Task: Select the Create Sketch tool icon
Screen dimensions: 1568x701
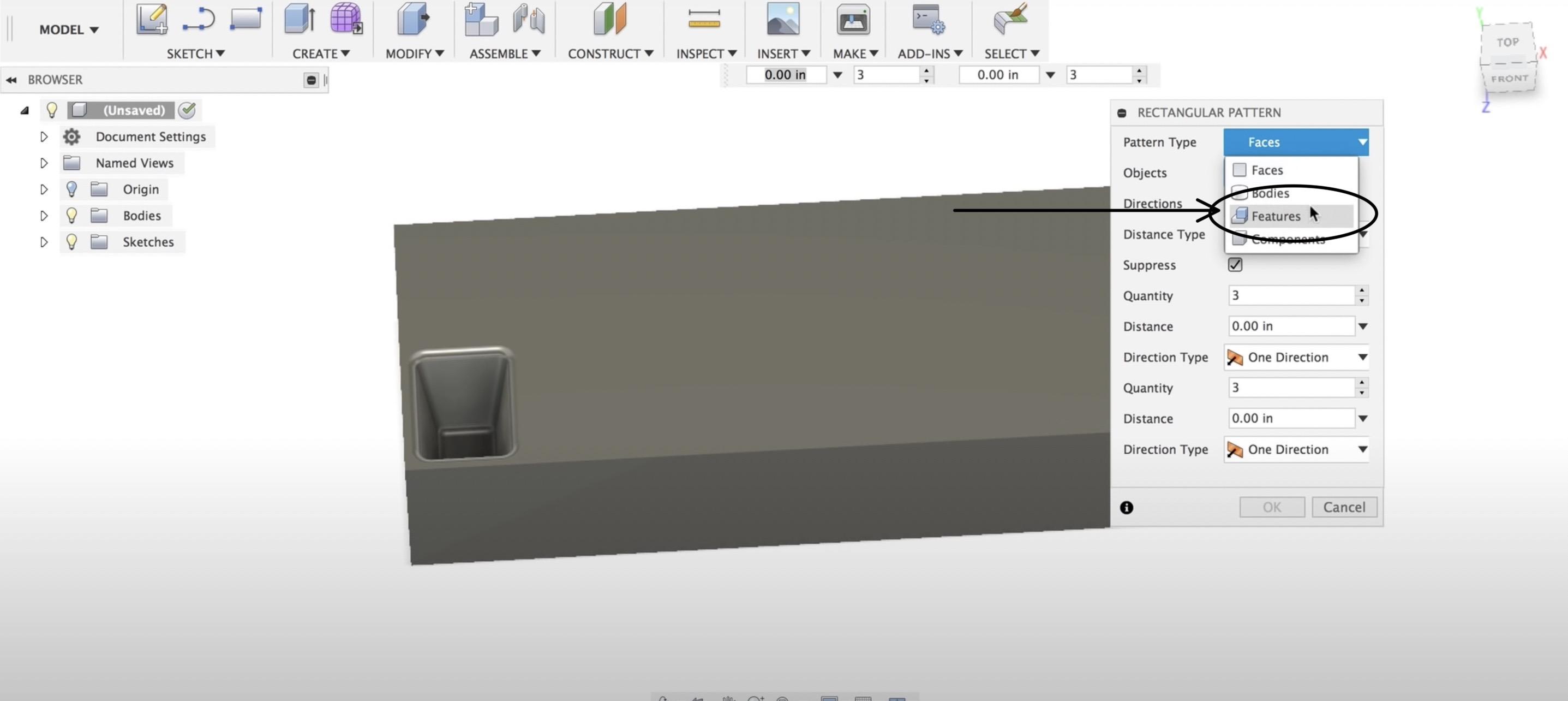Action: (x=152, y=19)
